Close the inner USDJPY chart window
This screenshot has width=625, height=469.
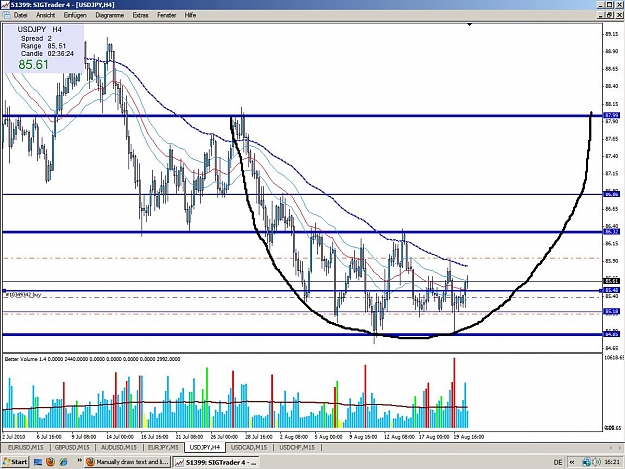619,15
